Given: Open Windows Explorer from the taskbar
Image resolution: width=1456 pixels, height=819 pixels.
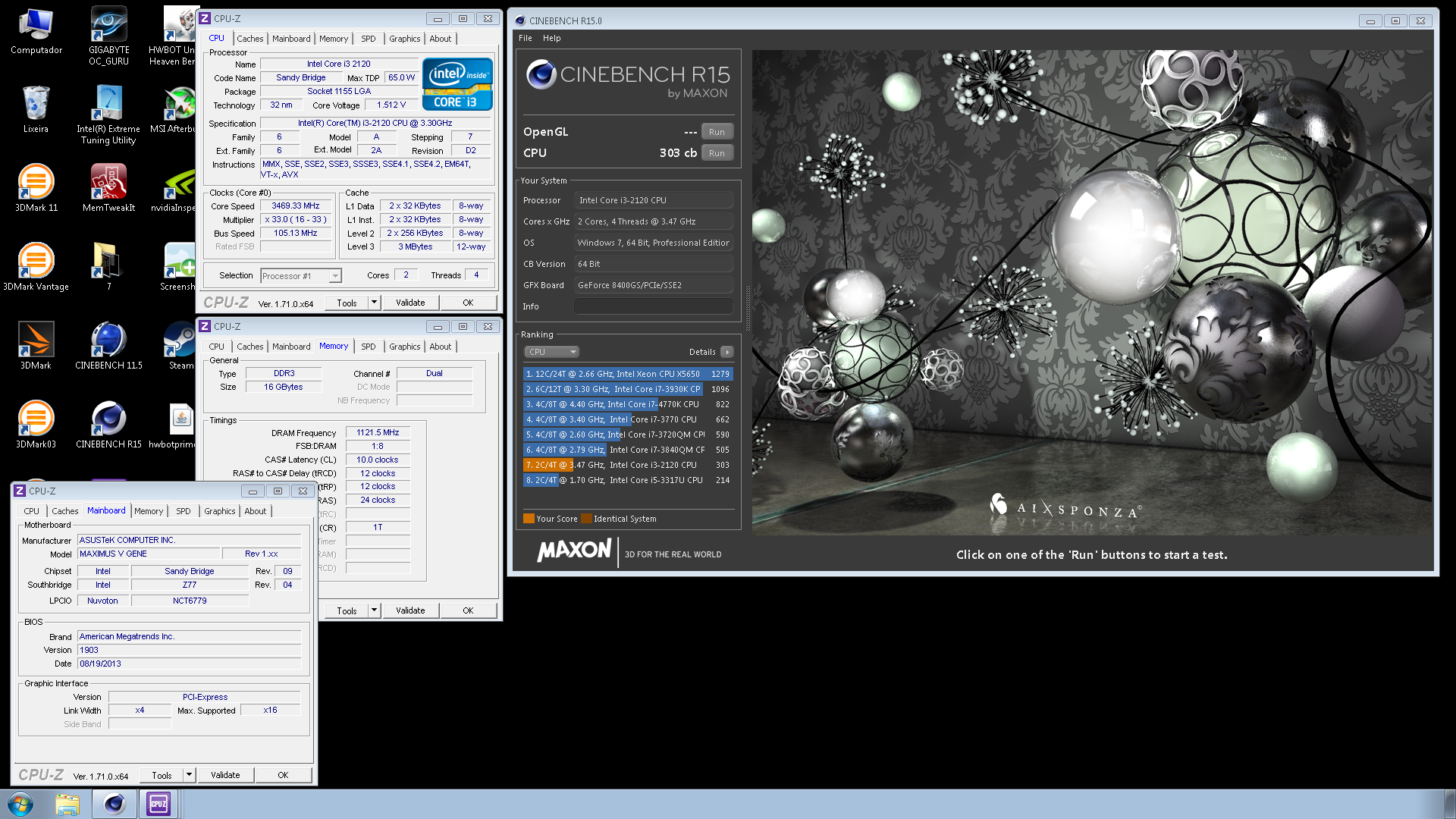Looking at the screenshot, I should pos(67,804).
